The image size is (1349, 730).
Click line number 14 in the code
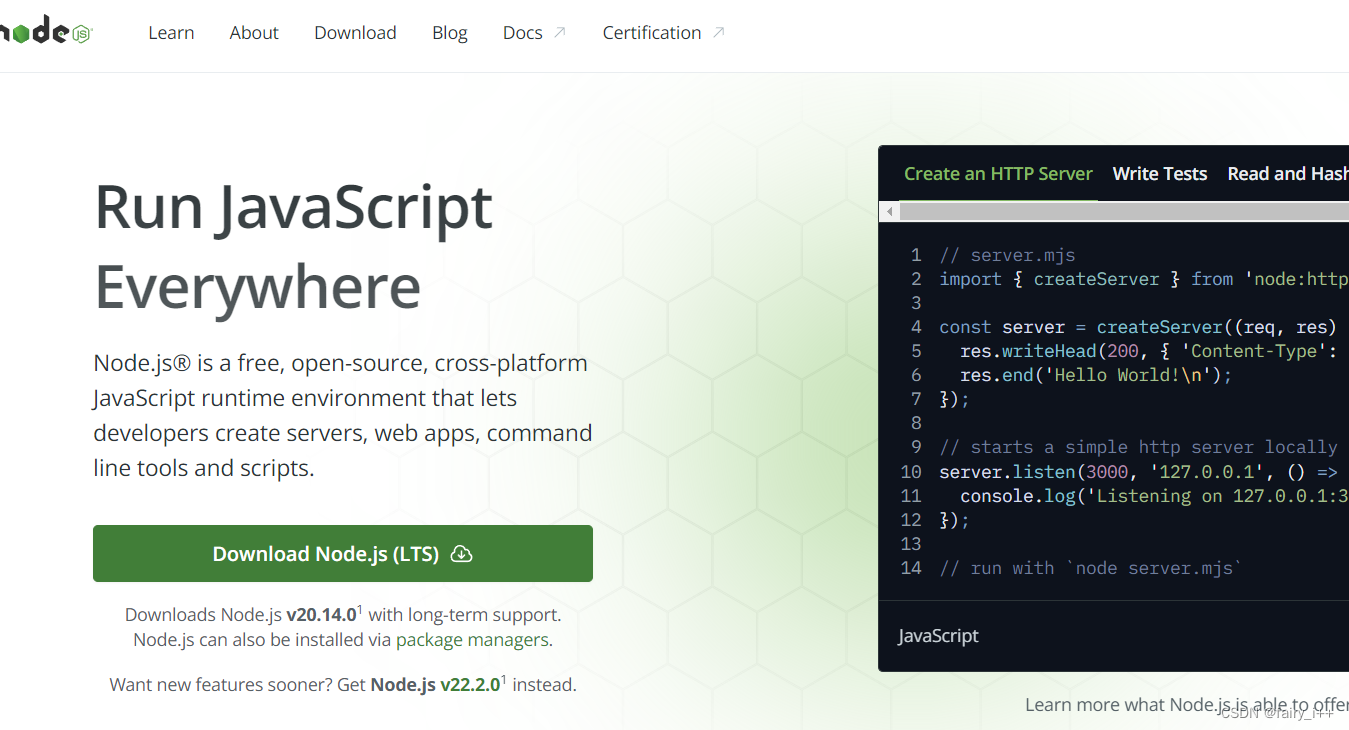911,568
